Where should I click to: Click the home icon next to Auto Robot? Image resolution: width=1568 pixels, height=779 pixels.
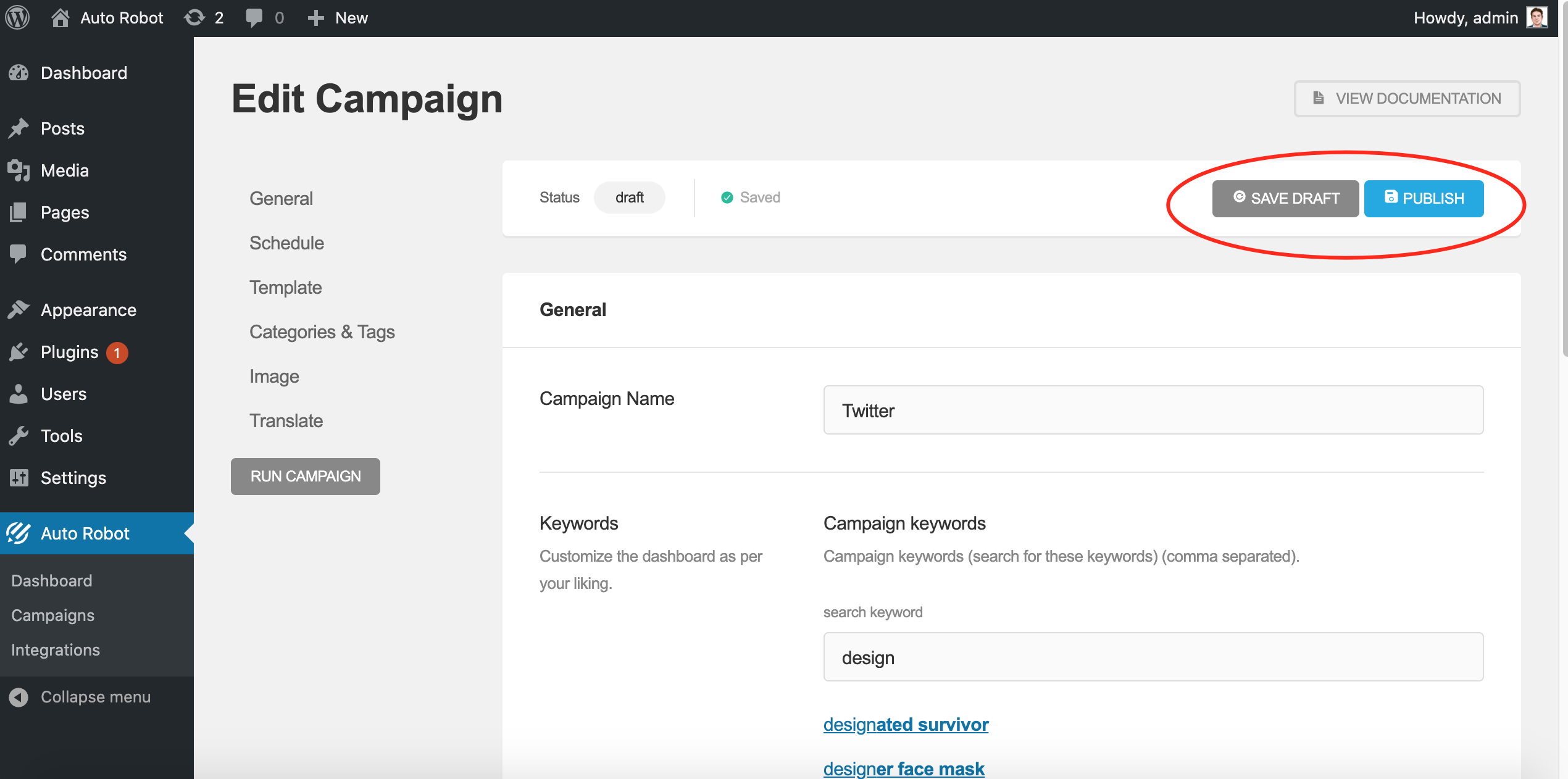click(60, 17)
